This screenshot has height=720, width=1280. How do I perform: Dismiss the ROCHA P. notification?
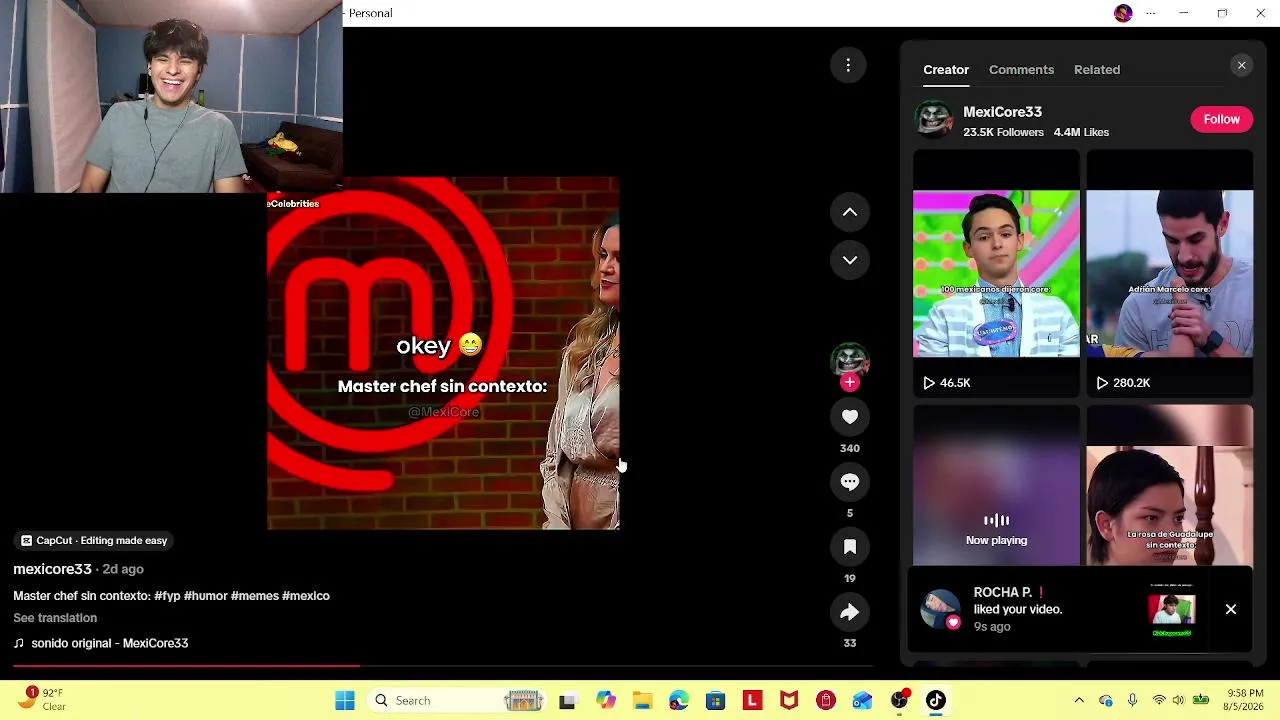[1231, 609]
